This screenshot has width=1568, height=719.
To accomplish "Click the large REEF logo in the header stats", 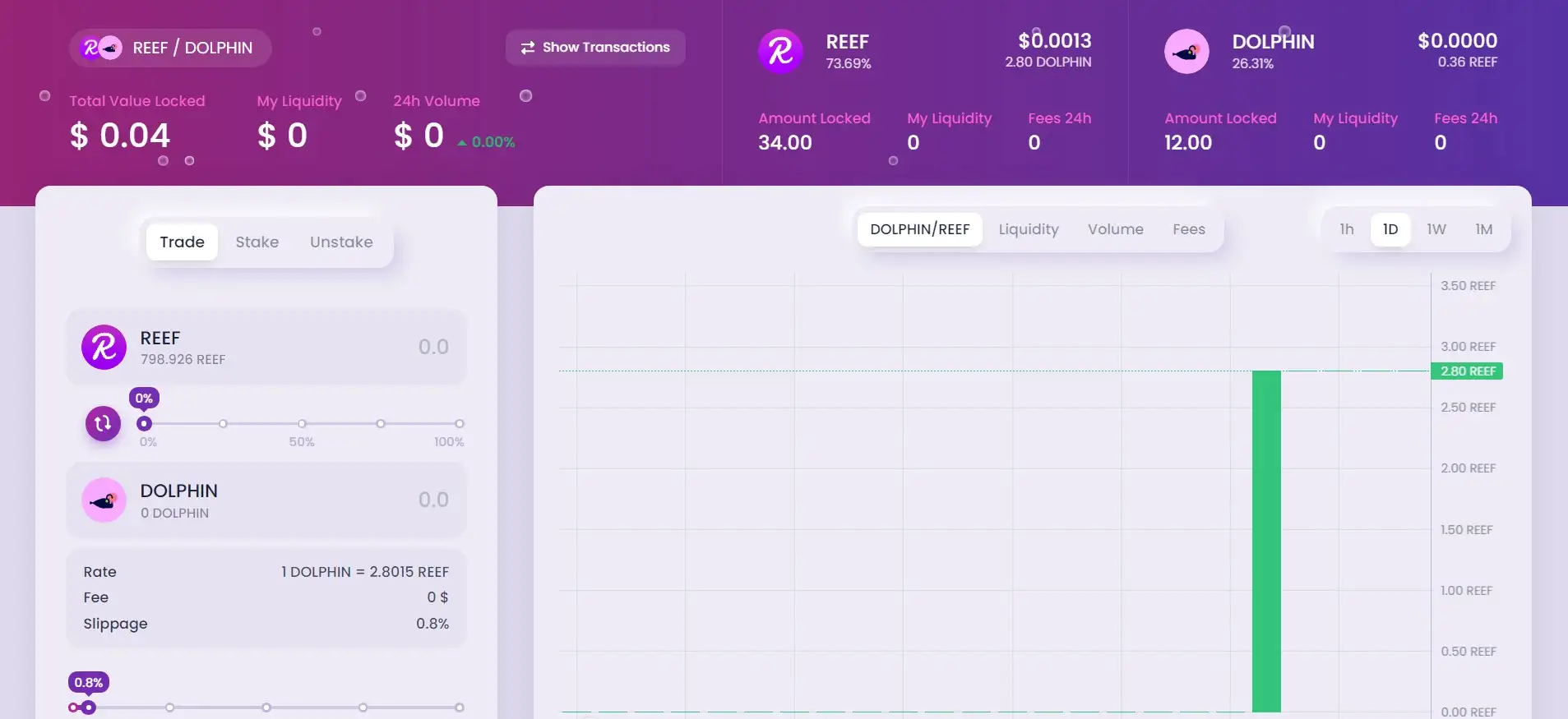I will (779, 52).
